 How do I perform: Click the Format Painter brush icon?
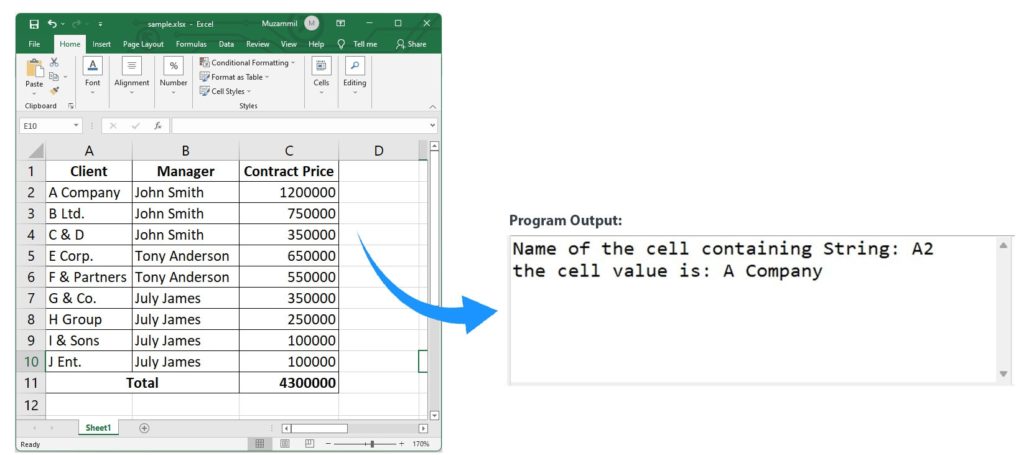(54, 90)
